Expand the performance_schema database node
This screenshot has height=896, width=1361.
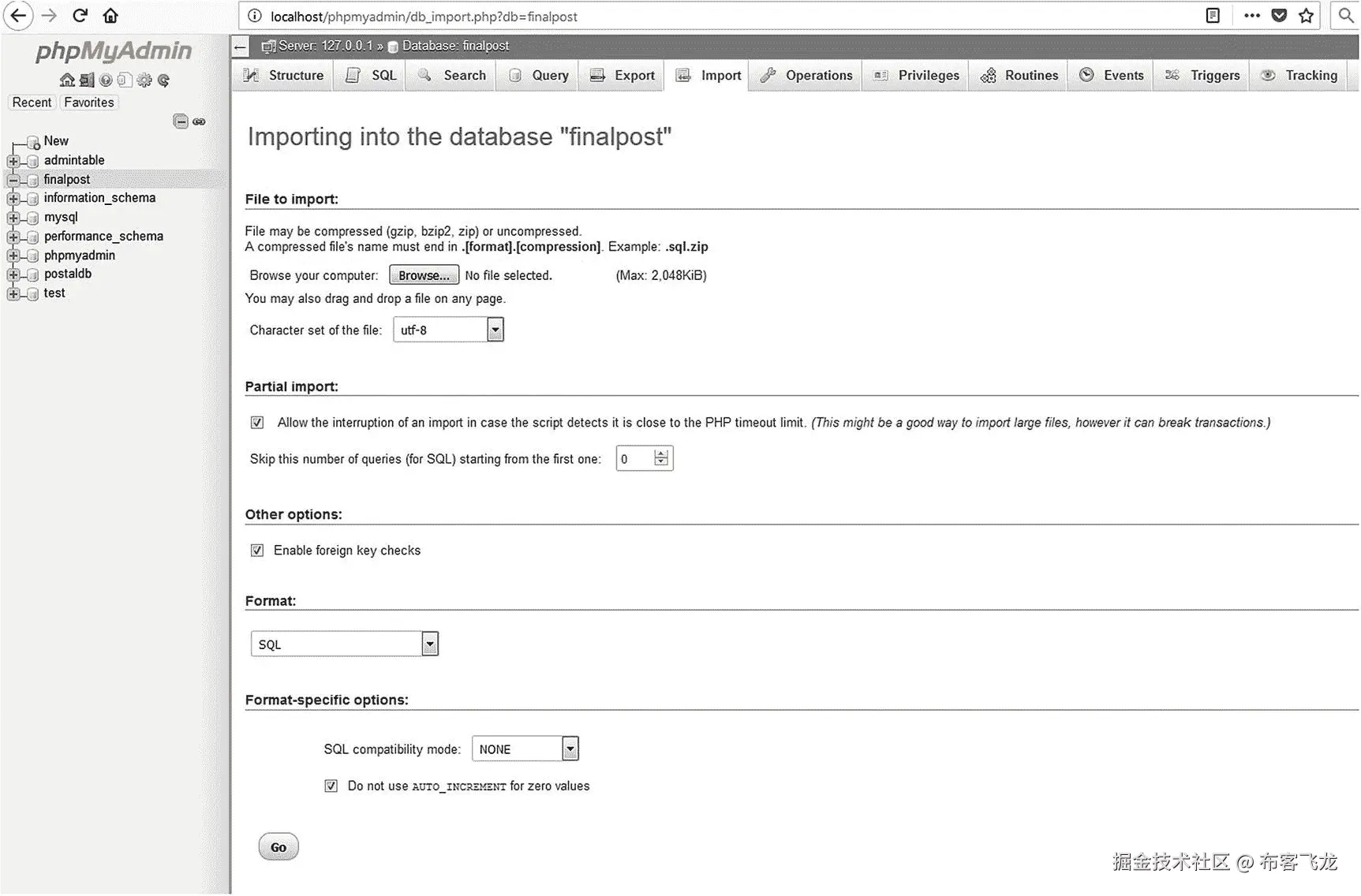pos(13,237)
